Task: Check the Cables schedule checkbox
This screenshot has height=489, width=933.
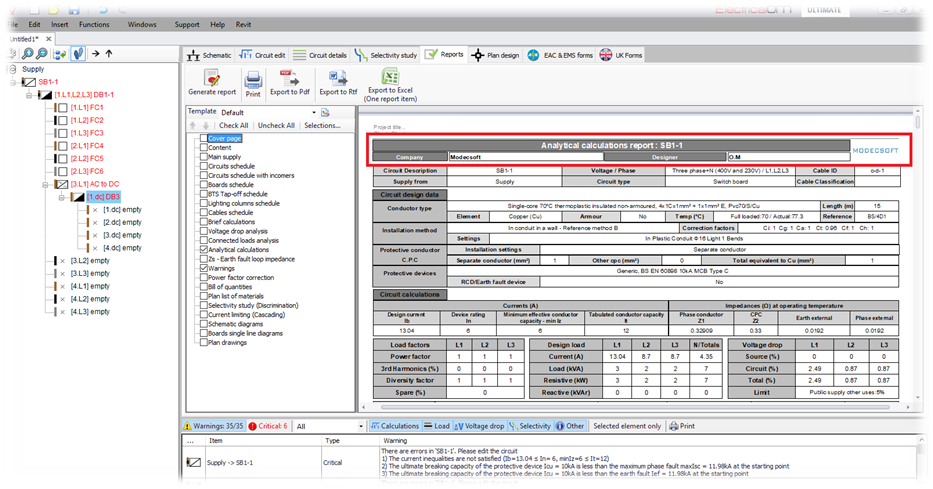Action: click(203, 212)
